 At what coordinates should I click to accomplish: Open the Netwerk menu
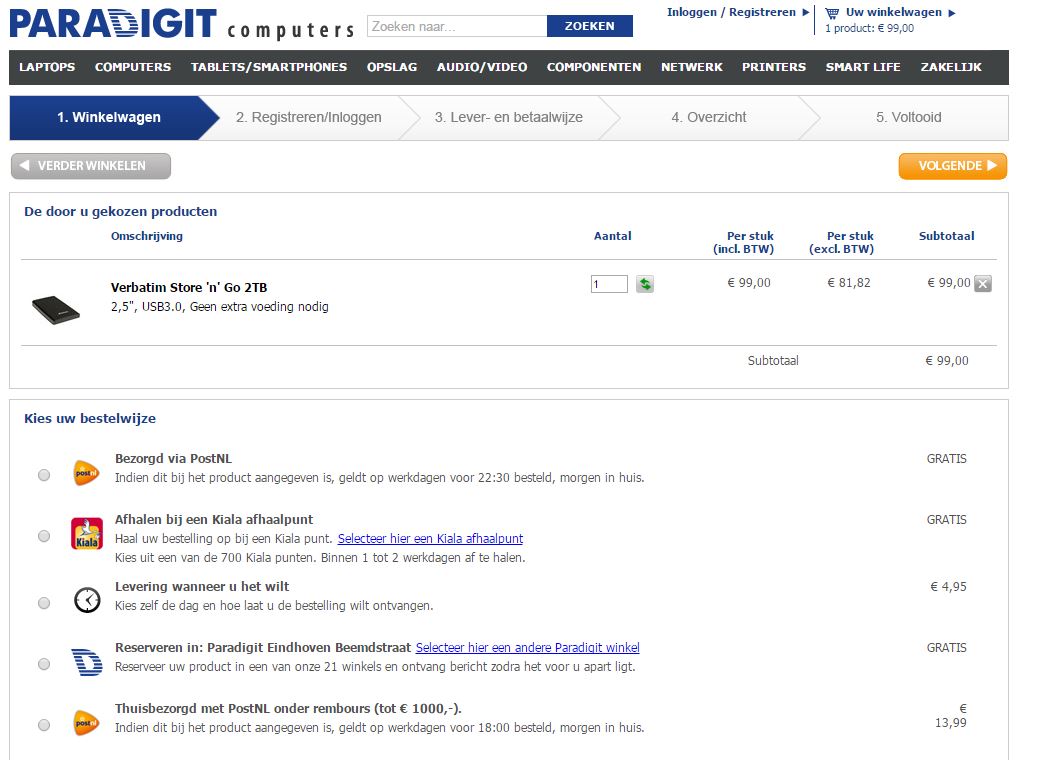pos(692,67)
